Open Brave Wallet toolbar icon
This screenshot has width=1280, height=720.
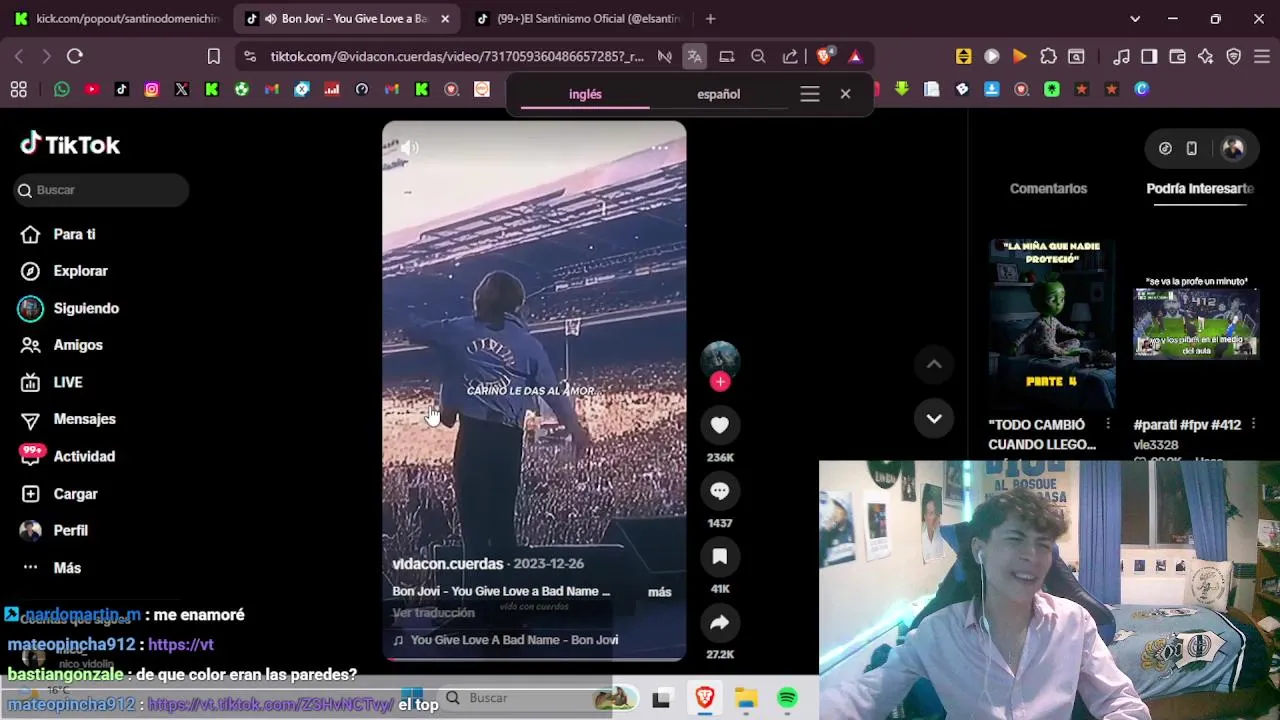point(1177,56)
